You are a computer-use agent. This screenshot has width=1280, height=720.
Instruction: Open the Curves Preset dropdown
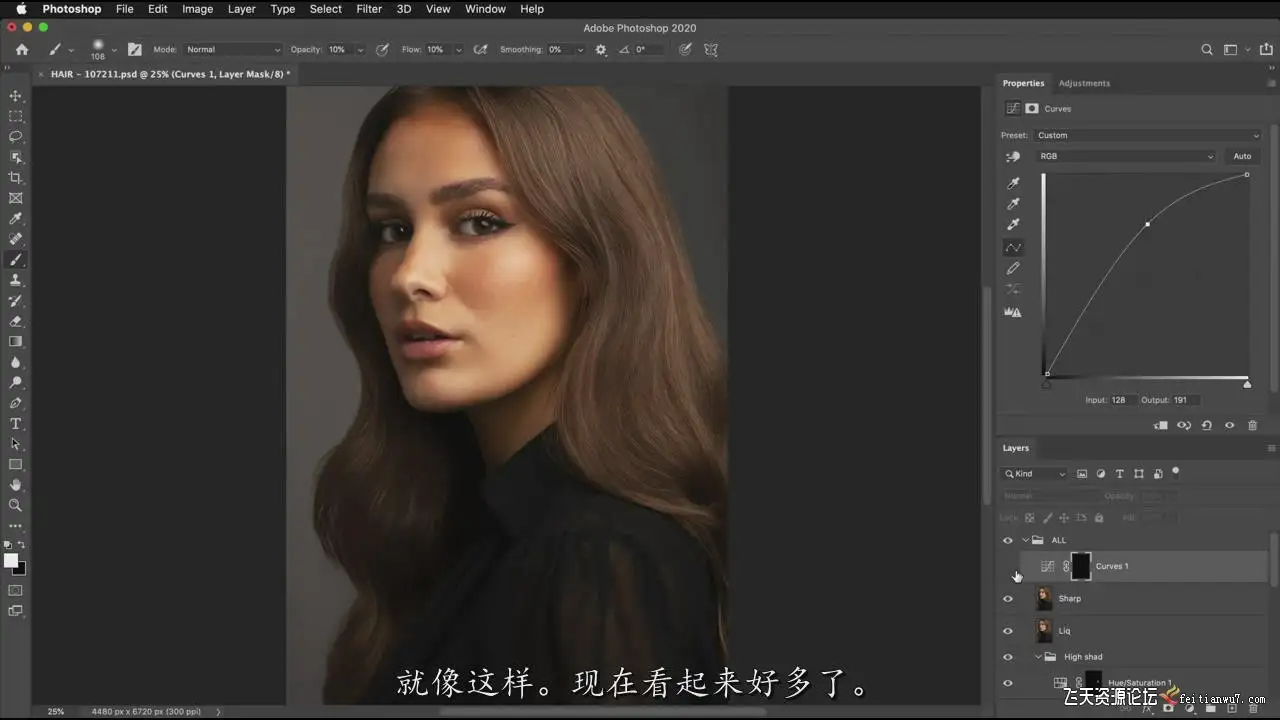tap(1148, 135)
